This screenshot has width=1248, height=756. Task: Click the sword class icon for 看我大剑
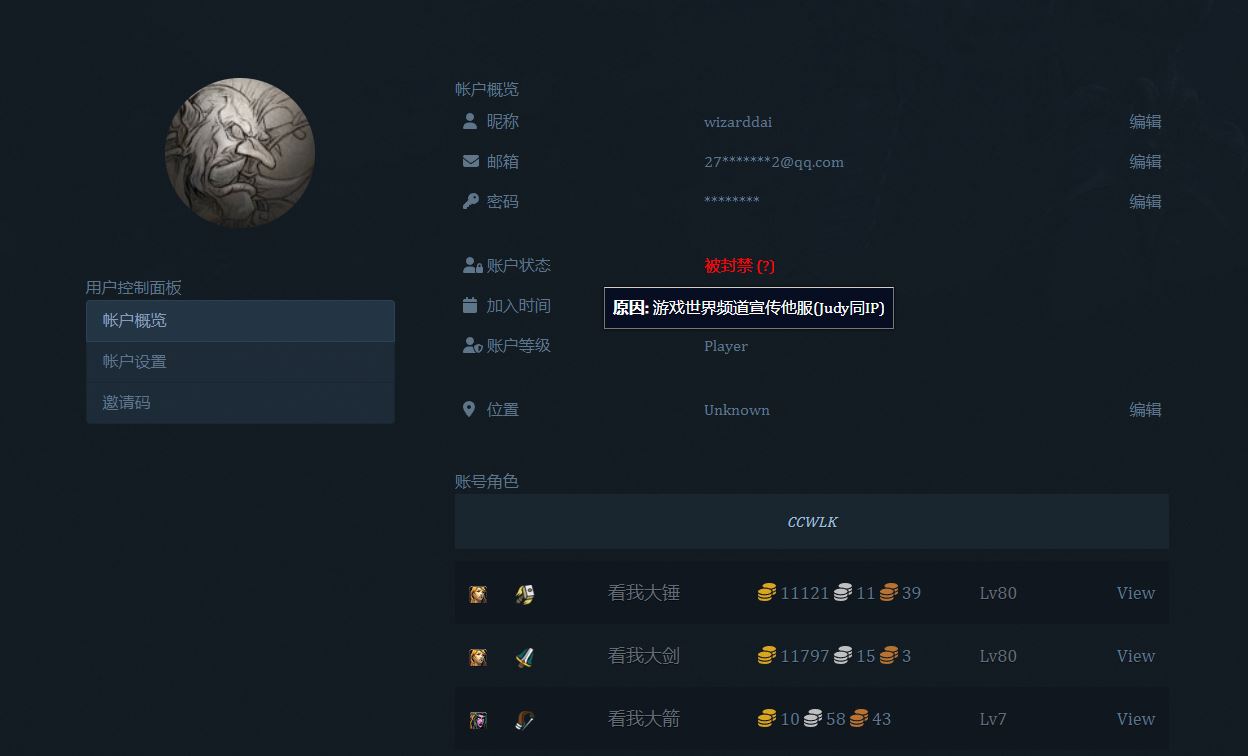[x=525, y=657]
